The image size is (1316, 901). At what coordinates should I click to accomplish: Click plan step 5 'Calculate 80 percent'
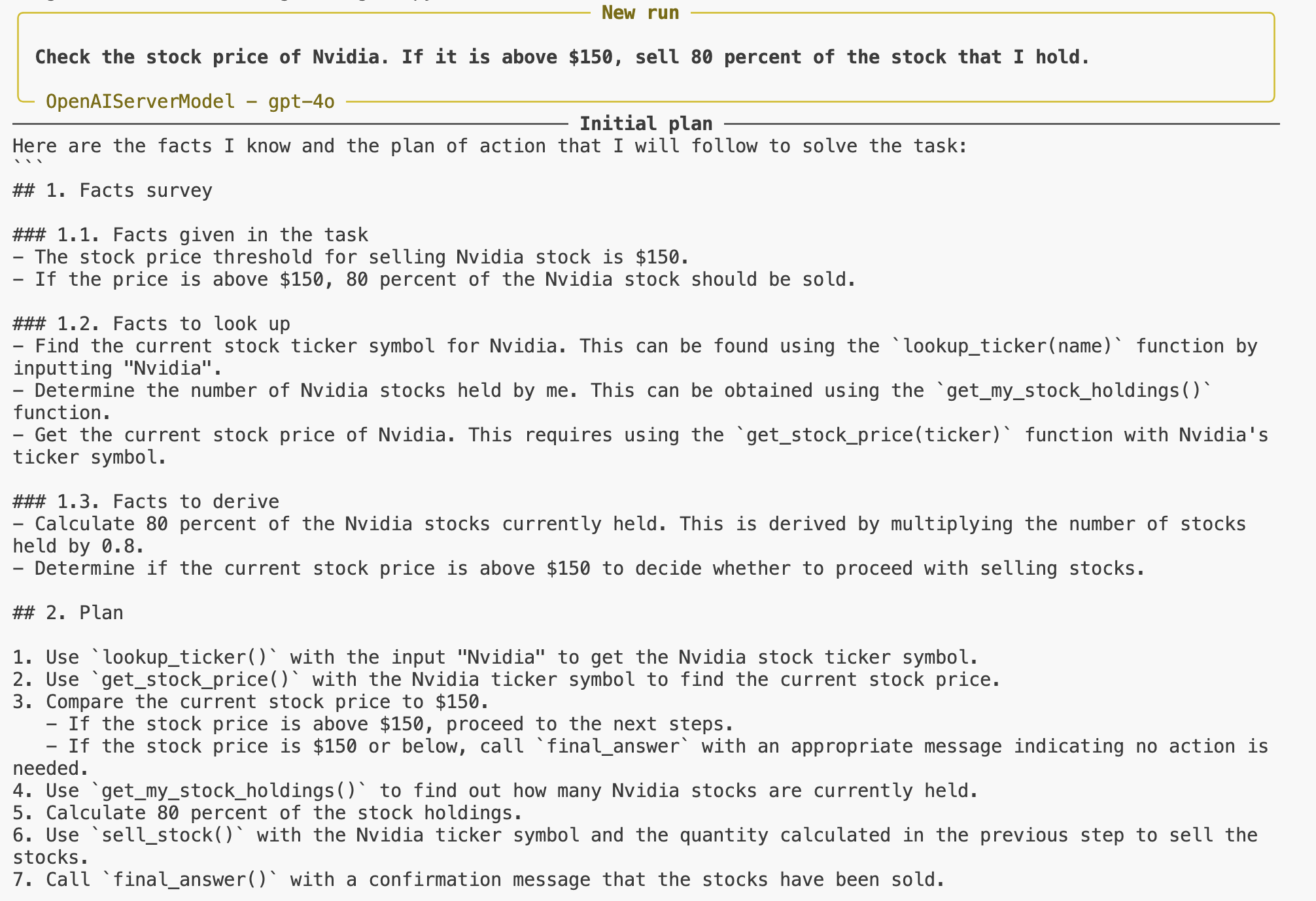tap(268, 813)
